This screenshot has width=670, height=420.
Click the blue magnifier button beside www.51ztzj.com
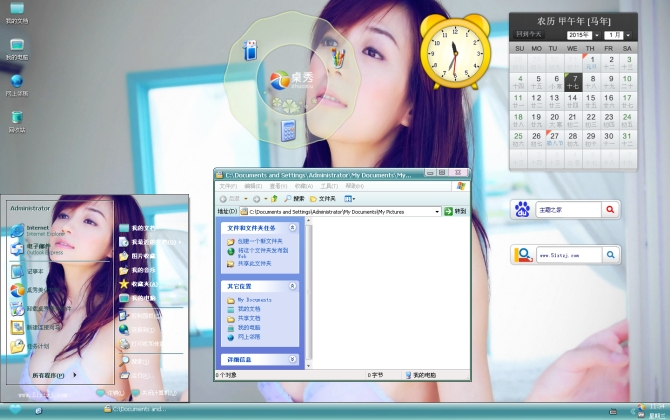611,255
